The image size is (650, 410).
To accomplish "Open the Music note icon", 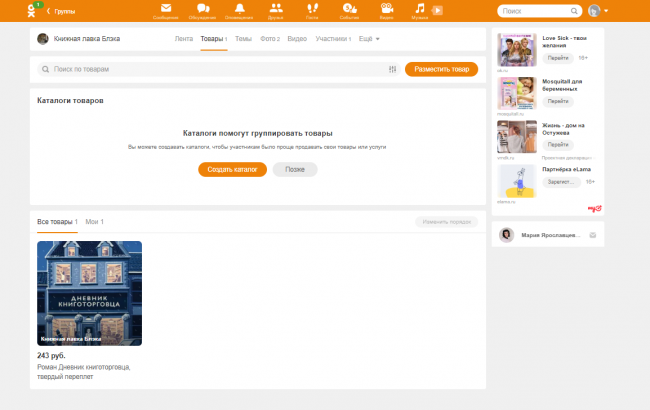I will (x=420, y=10).
